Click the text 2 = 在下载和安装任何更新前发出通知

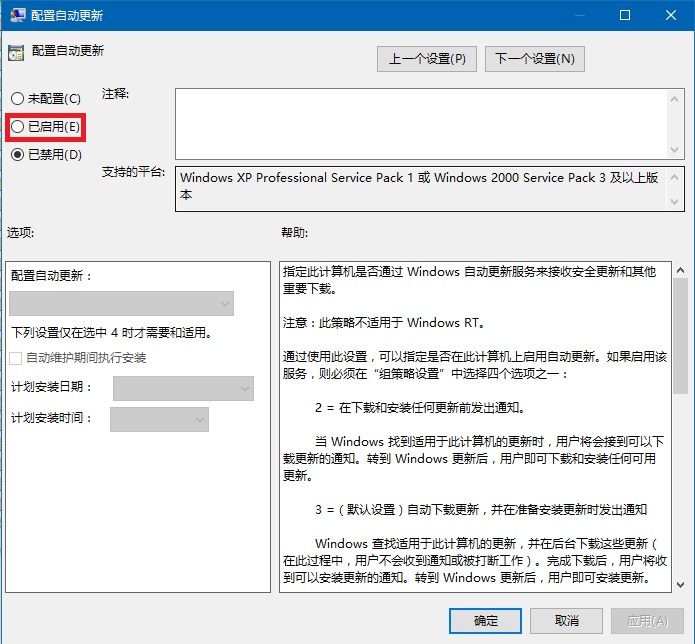[420, 407]
